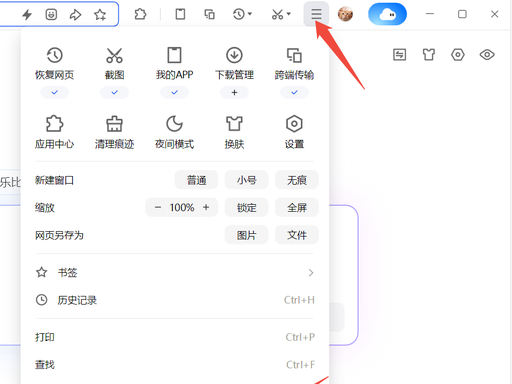Image resolution: width=512 pixels, height=384 pixels.
Task: Toggle the checkmark pin under 恢复网页
Action: 55,92
